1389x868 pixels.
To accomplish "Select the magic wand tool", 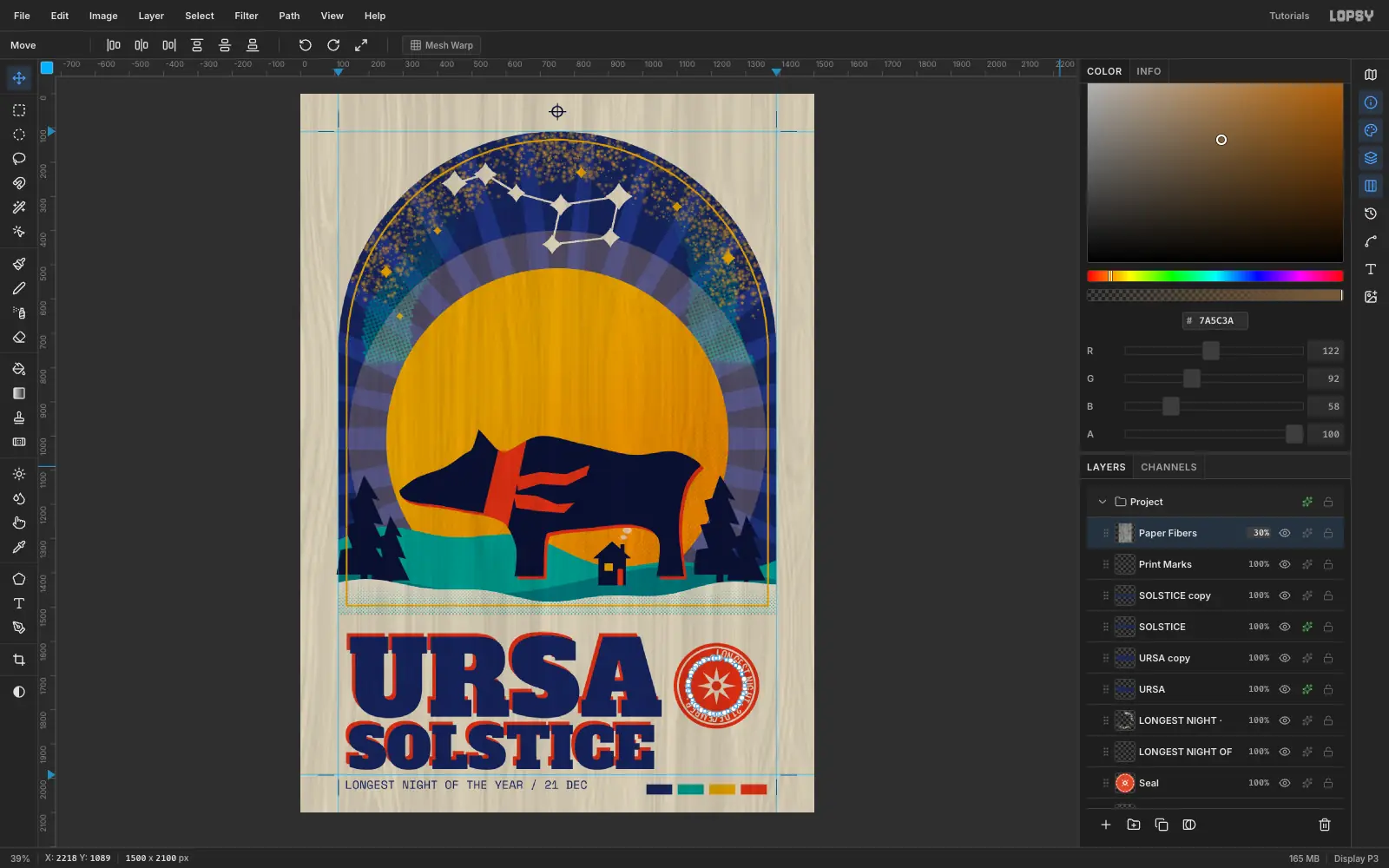I will [x=19, y=207].
